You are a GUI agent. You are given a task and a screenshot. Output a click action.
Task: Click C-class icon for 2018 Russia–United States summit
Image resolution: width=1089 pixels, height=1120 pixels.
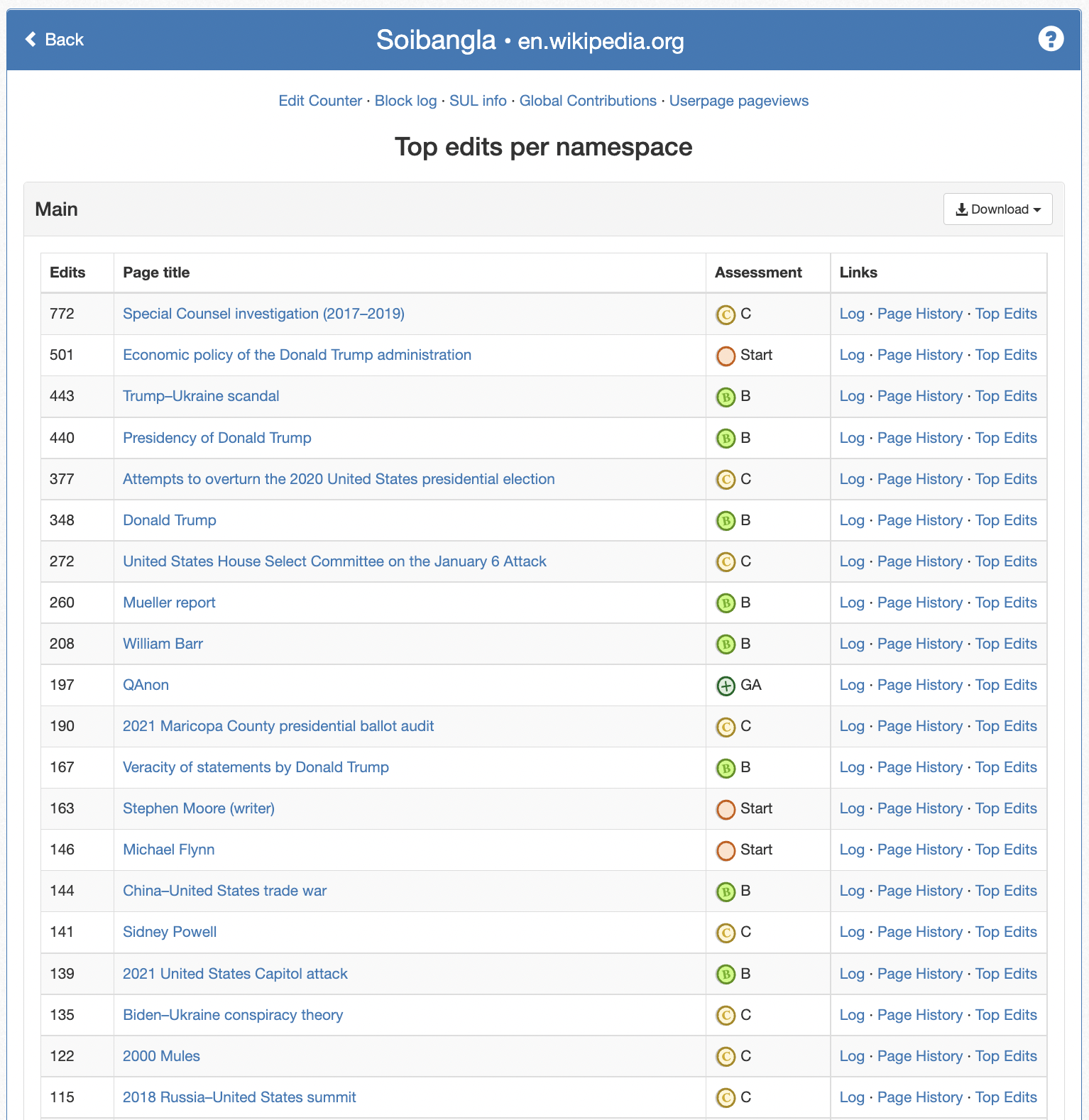726,1098
